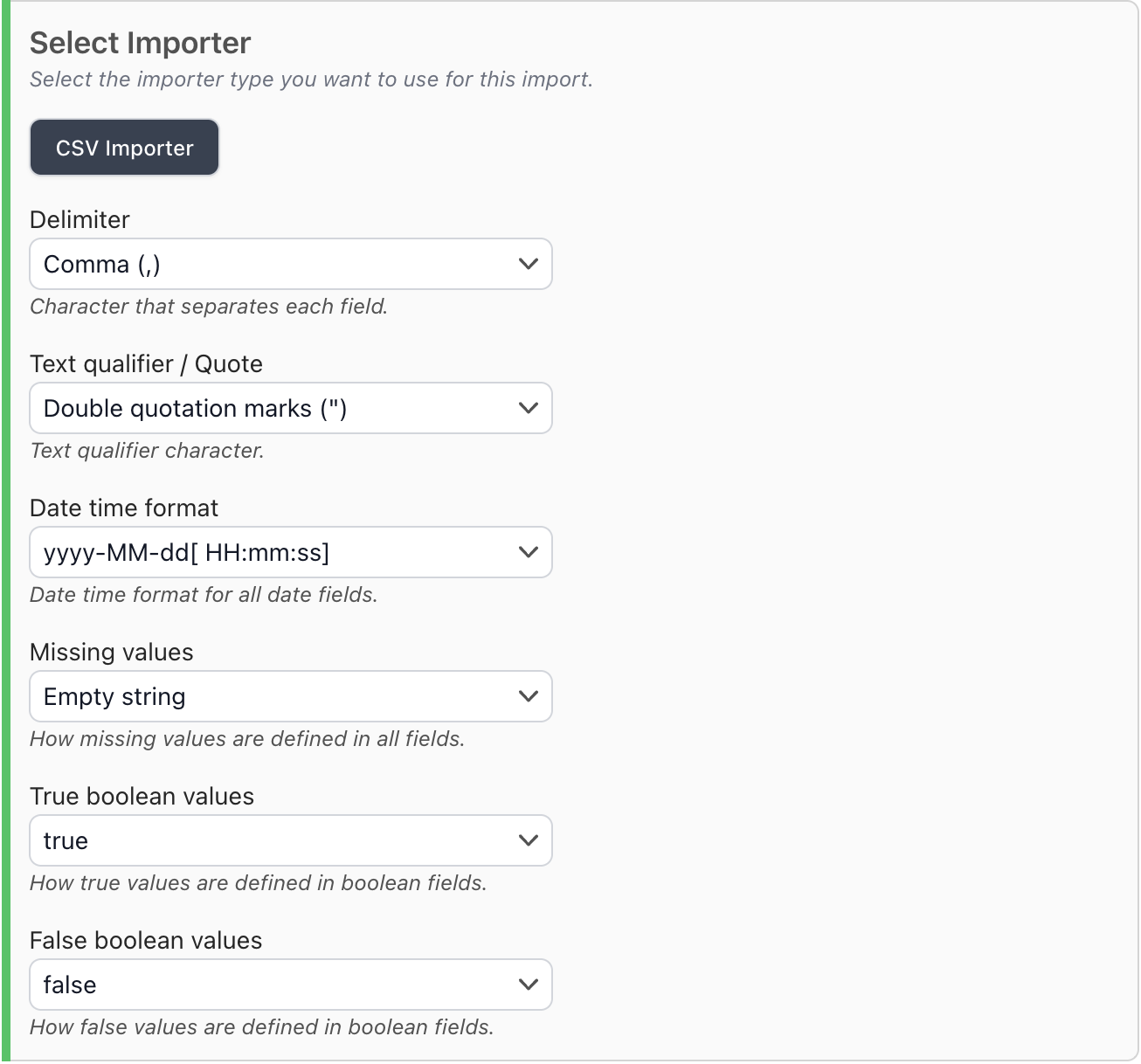Click the True boolean values label

(x=142, y=796)
